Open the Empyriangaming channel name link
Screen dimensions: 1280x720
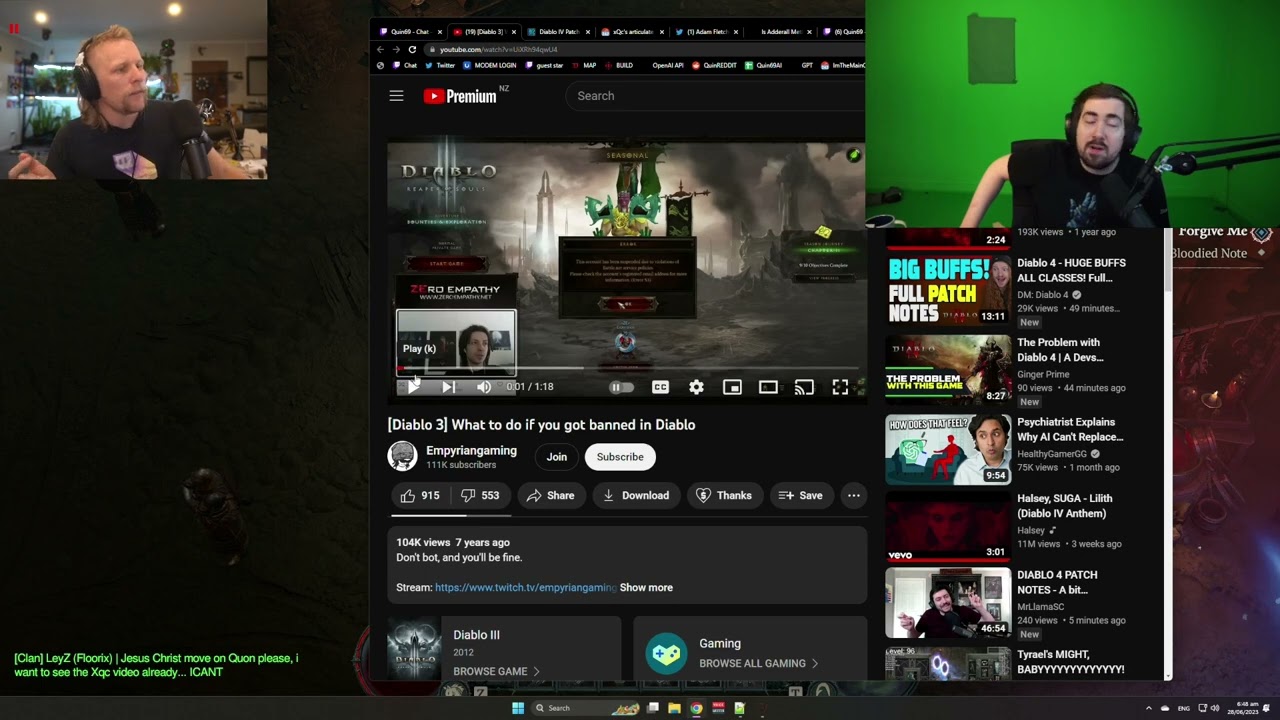coord(471,450)
